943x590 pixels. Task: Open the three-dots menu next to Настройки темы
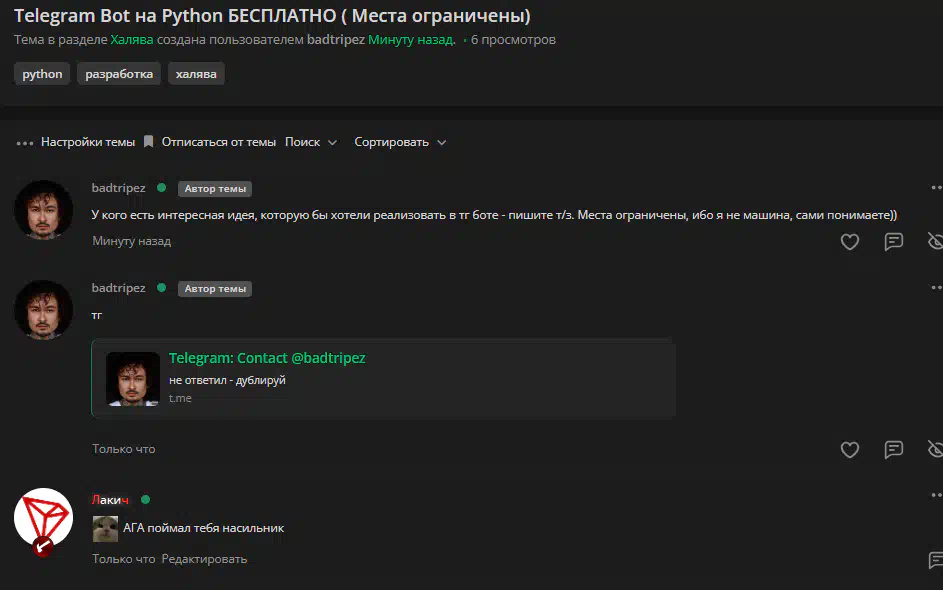tap(25, 143)
